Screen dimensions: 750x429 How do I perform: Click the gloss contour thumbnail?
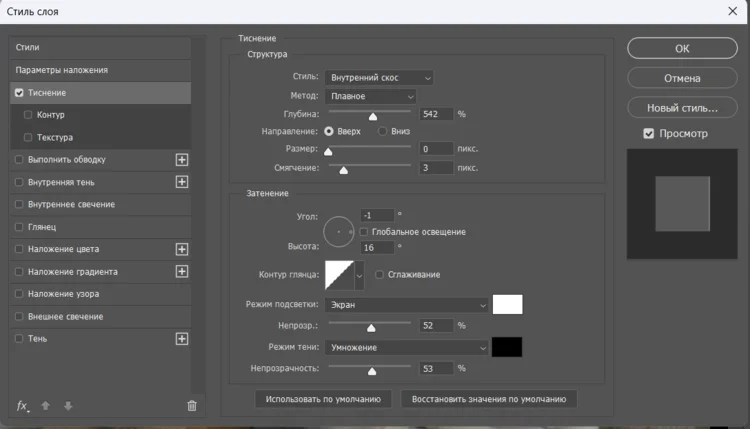[340, 275]
